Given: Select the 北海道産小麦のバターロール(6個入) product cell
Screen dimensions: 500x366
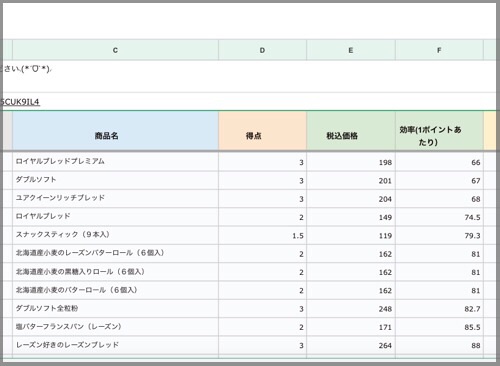Looking at the screenshot, I should 115,290.
